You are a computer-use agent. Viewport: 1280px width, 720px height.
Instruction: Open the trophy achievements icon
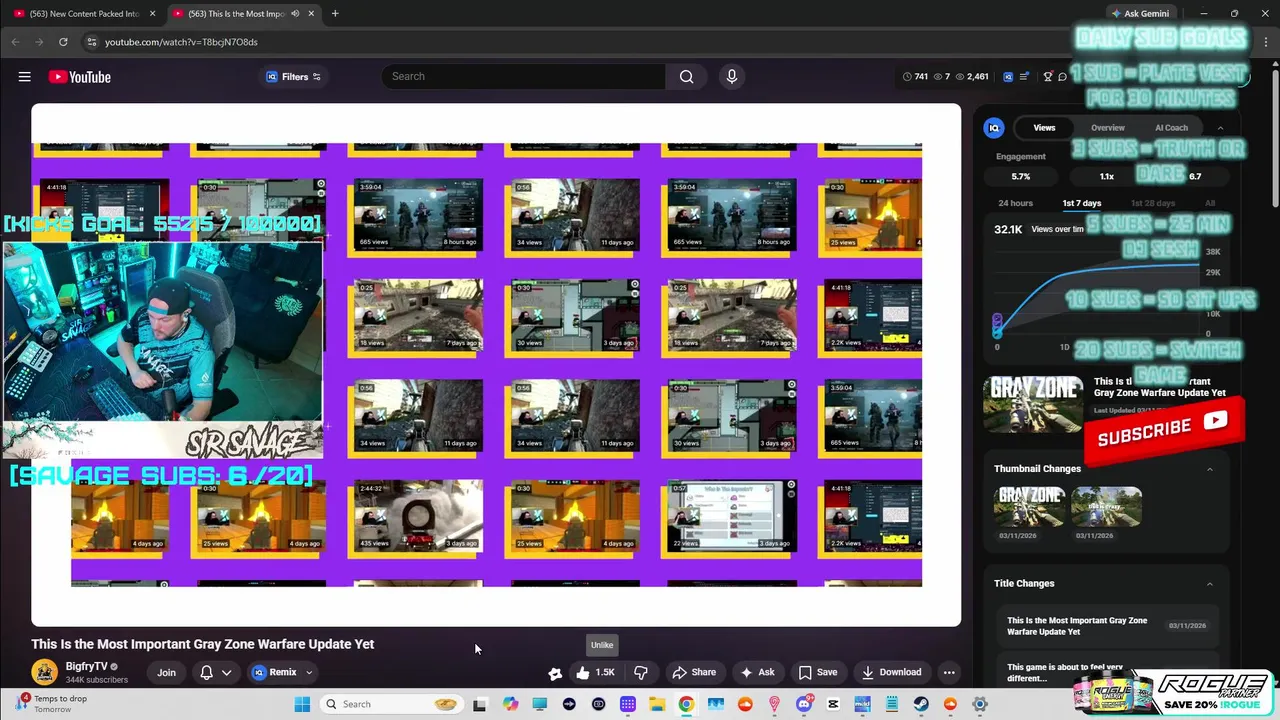pyautogui.click(x=1047, y=77)
